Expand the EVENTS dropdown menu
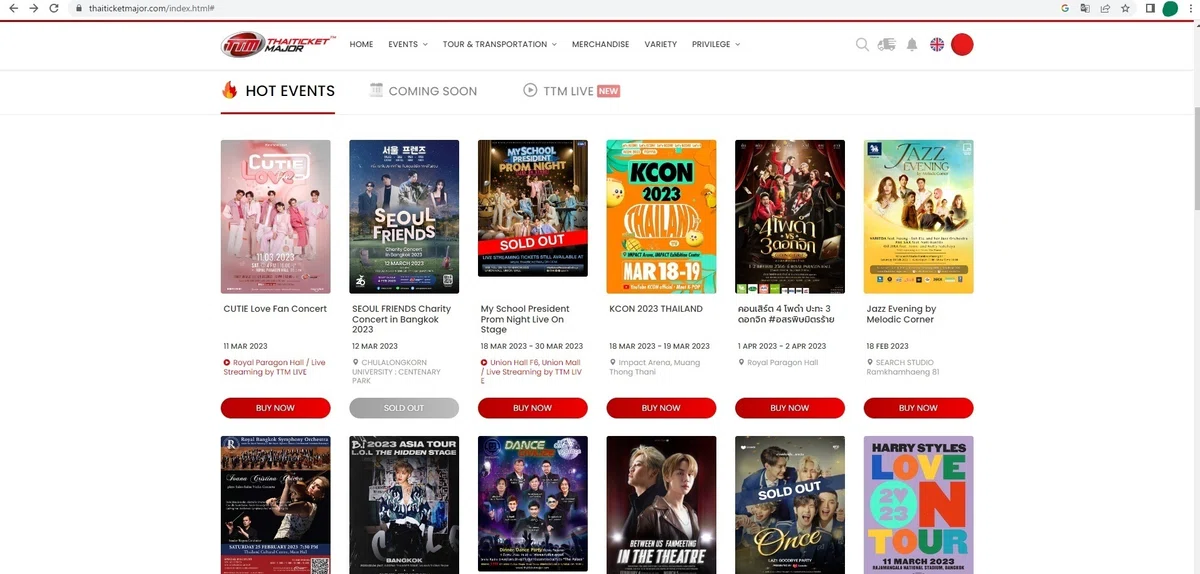Screen dimensions: 1200x574 408,44
